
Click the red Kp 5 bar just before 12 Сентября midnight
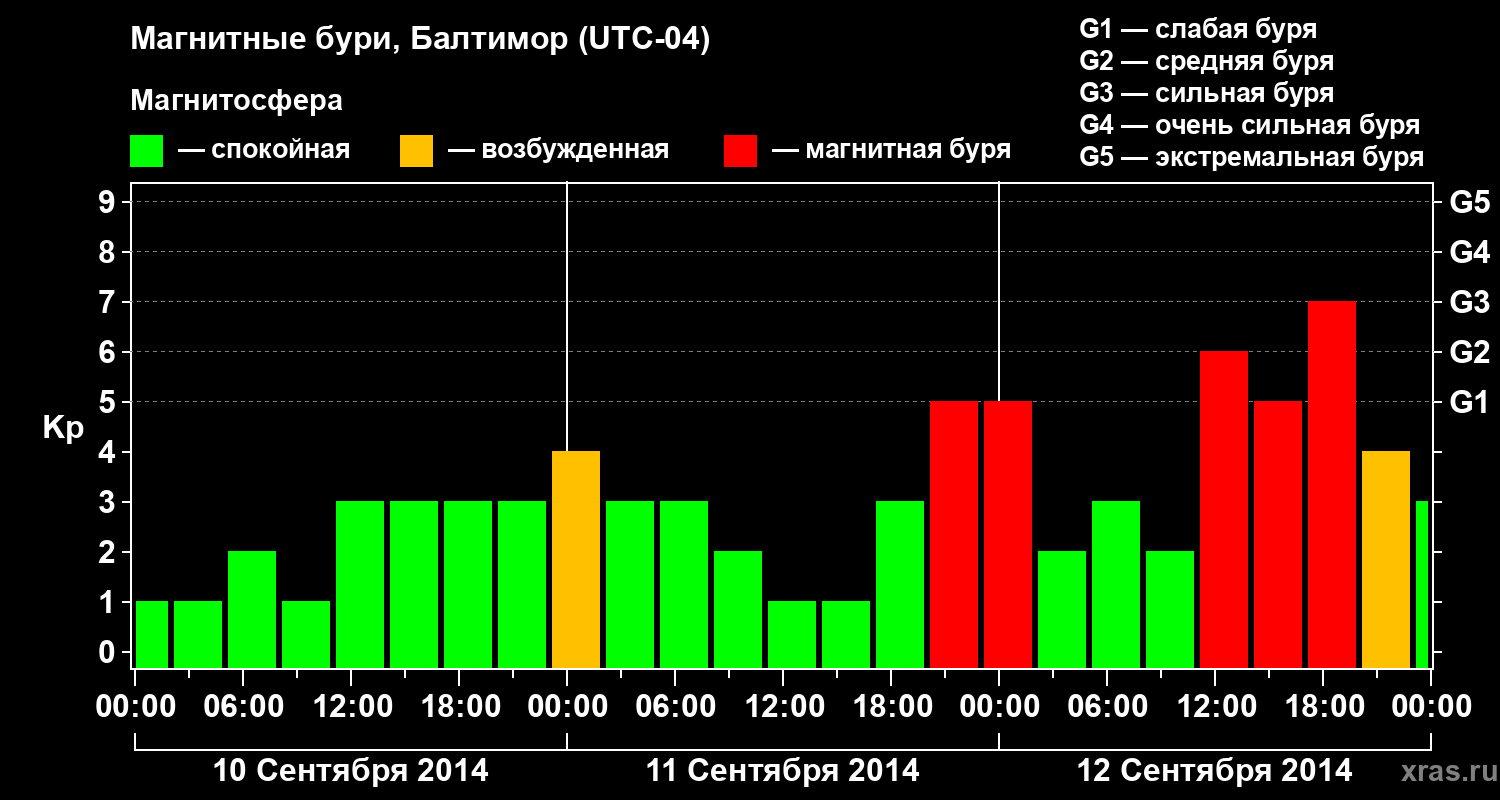[954, 534]
